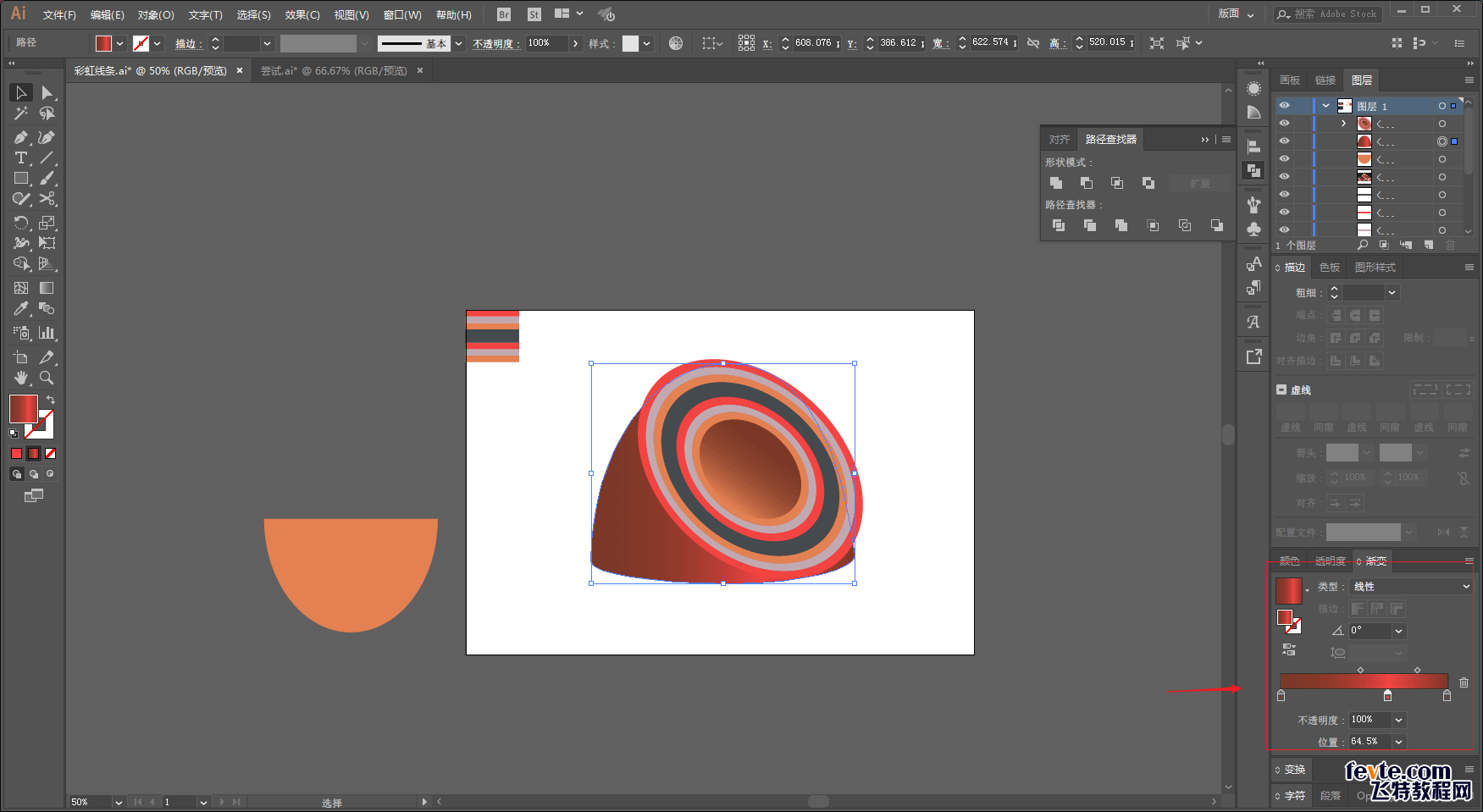Screen dimensions: 1483x812
Task: Switch to the 尝试.ai document tab
Action: (x=333, y=71)
